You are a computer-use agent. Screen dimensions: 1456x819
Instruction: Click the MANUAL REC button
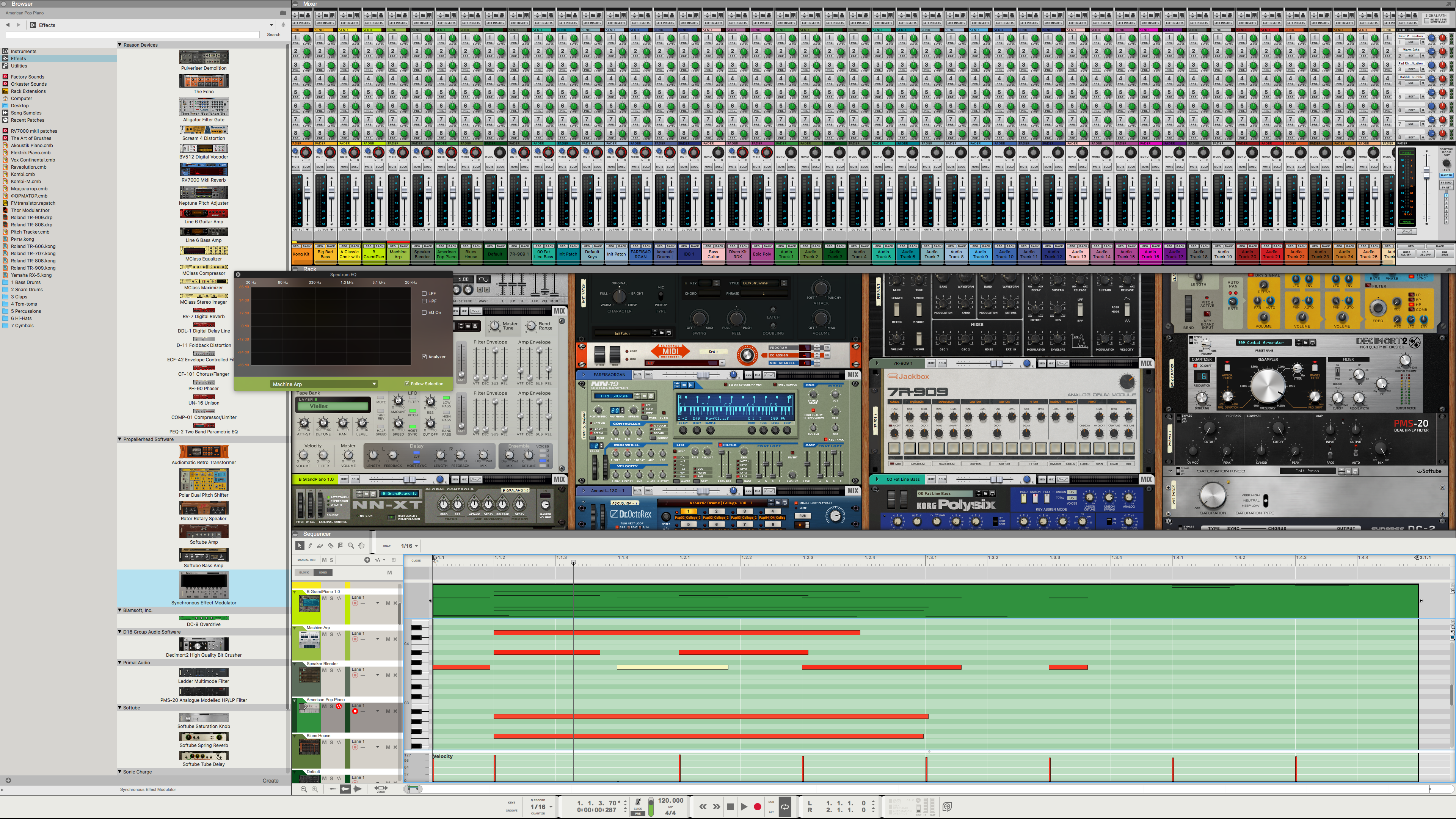306,560
